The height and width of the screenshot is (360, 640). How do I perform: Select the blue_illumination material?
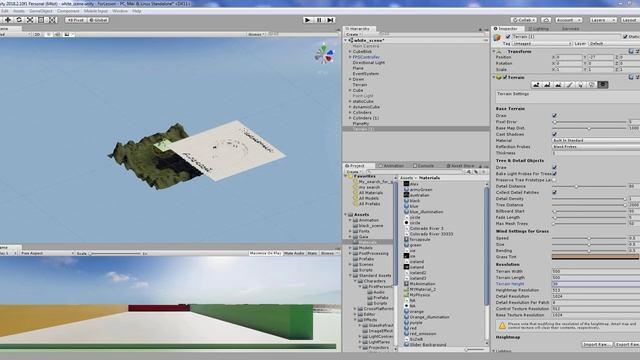426,211
